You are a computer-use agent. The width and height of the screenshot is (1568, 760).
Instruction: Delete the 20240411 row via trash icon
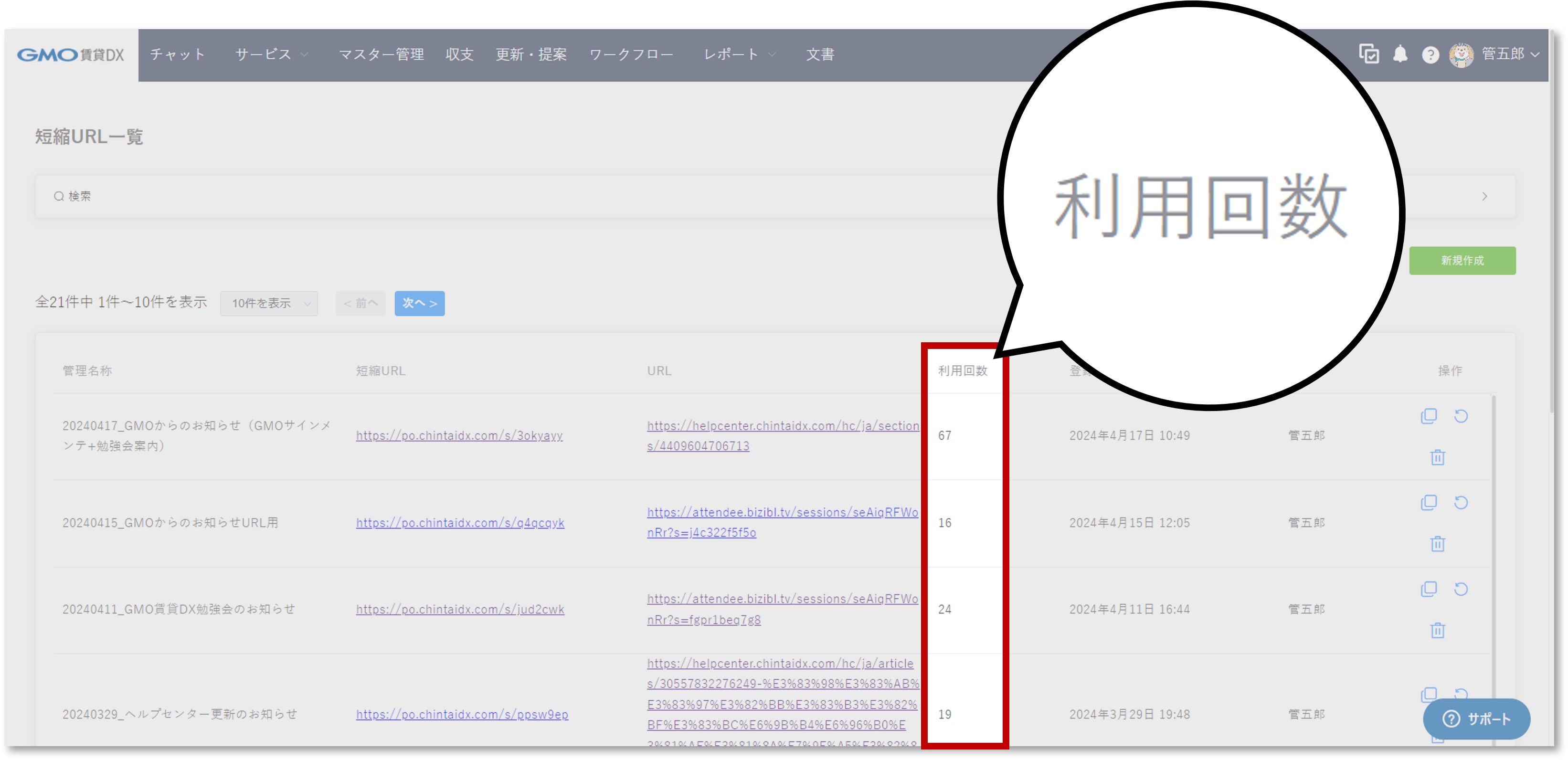(1437, 630)
